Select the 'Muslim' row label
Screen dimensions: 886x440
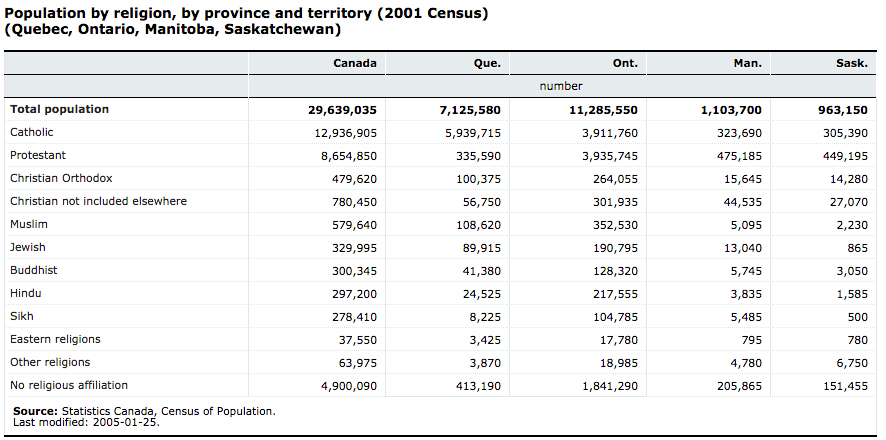click(x=29, y=224)
